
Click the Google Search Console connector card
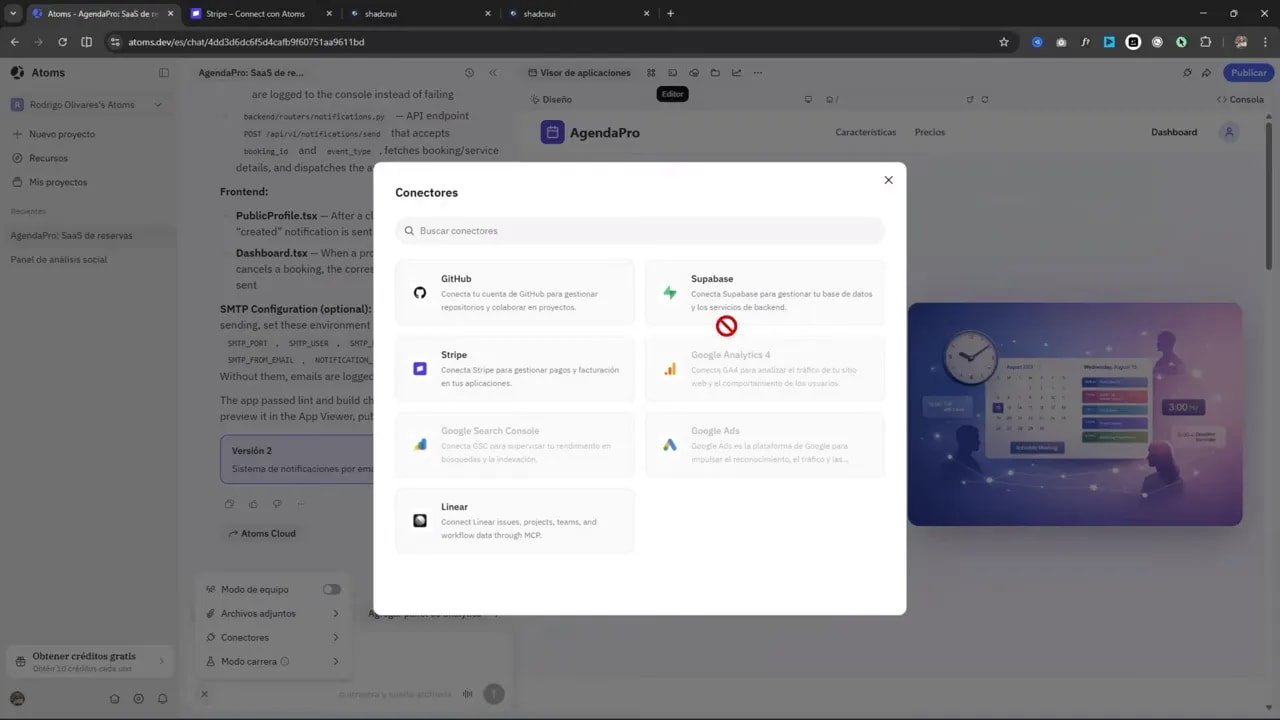tap(515, 445)
